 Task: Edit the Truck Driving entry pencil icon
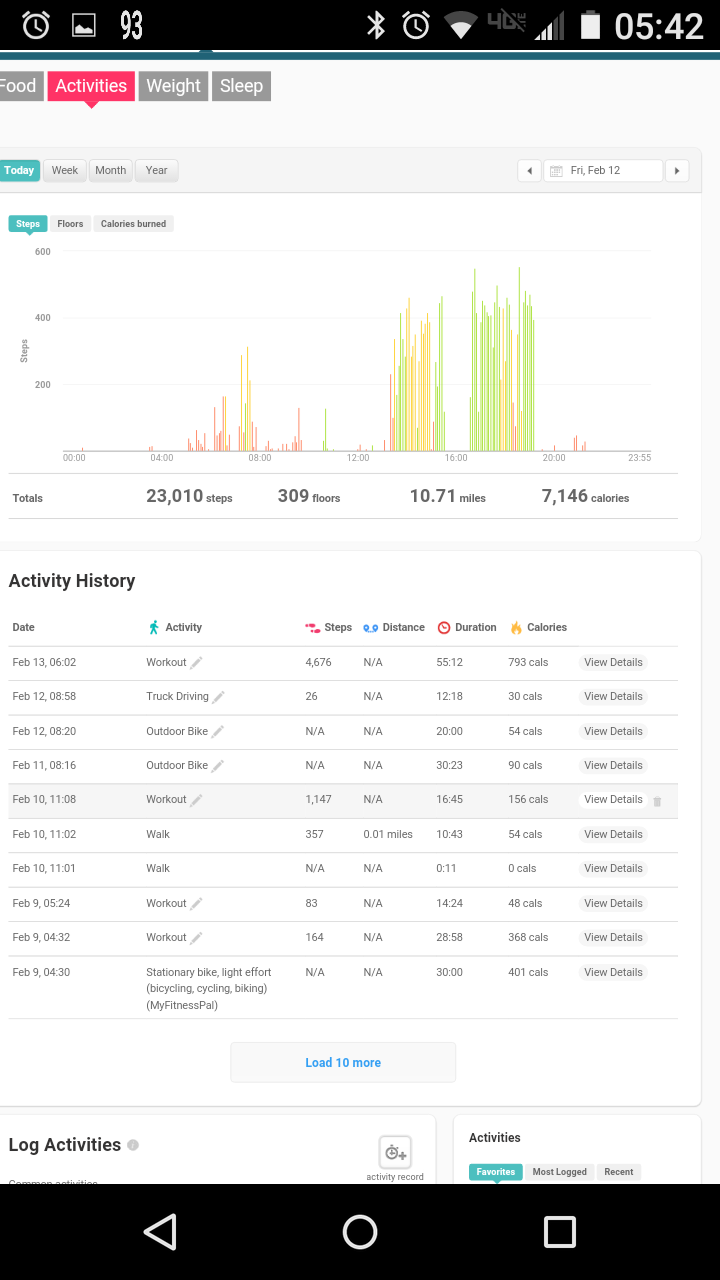pyautogui.click(x=218, y=697)
